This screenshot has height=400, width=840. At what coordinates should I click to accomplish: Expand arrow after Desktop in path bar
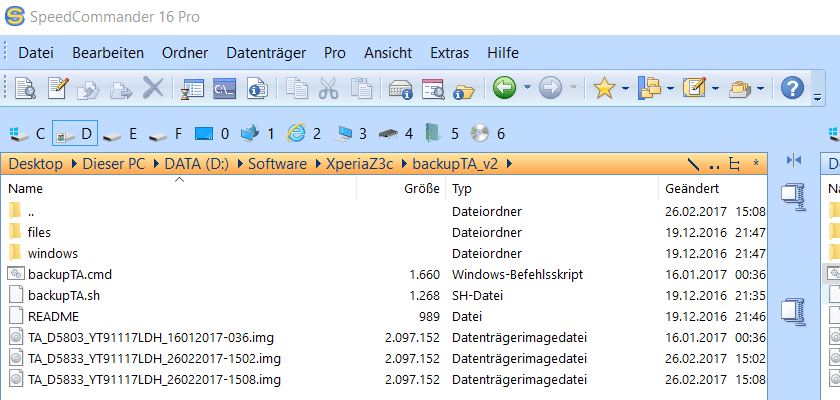coord(73,164)
